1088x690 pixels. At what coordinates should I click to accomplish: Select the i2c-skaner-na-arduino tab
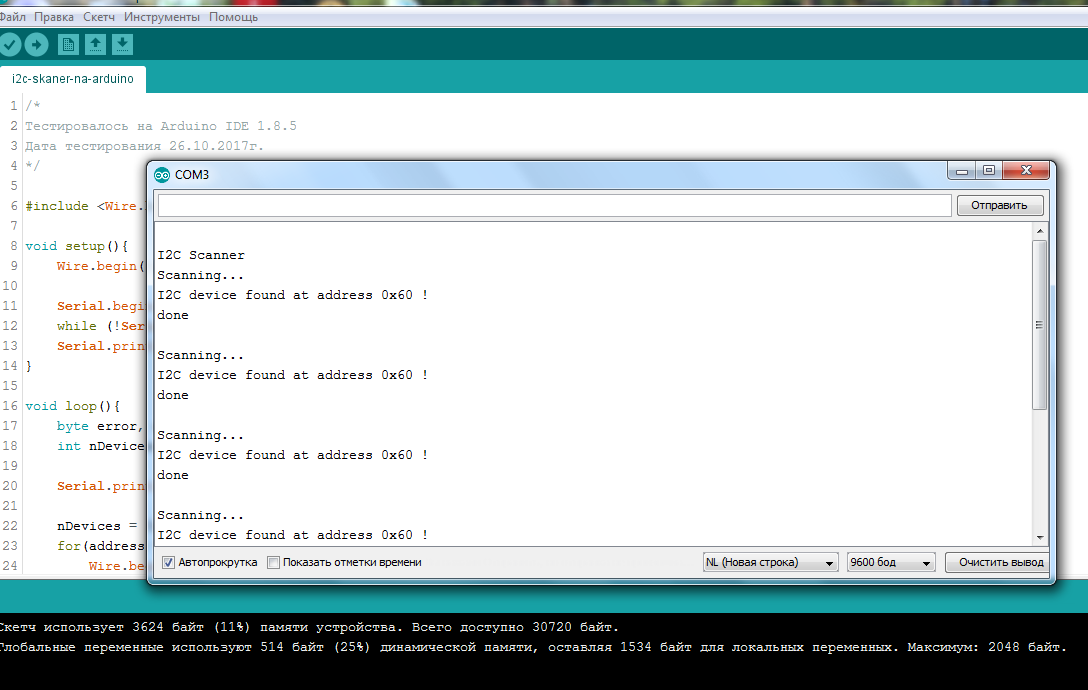coord(72,79)
